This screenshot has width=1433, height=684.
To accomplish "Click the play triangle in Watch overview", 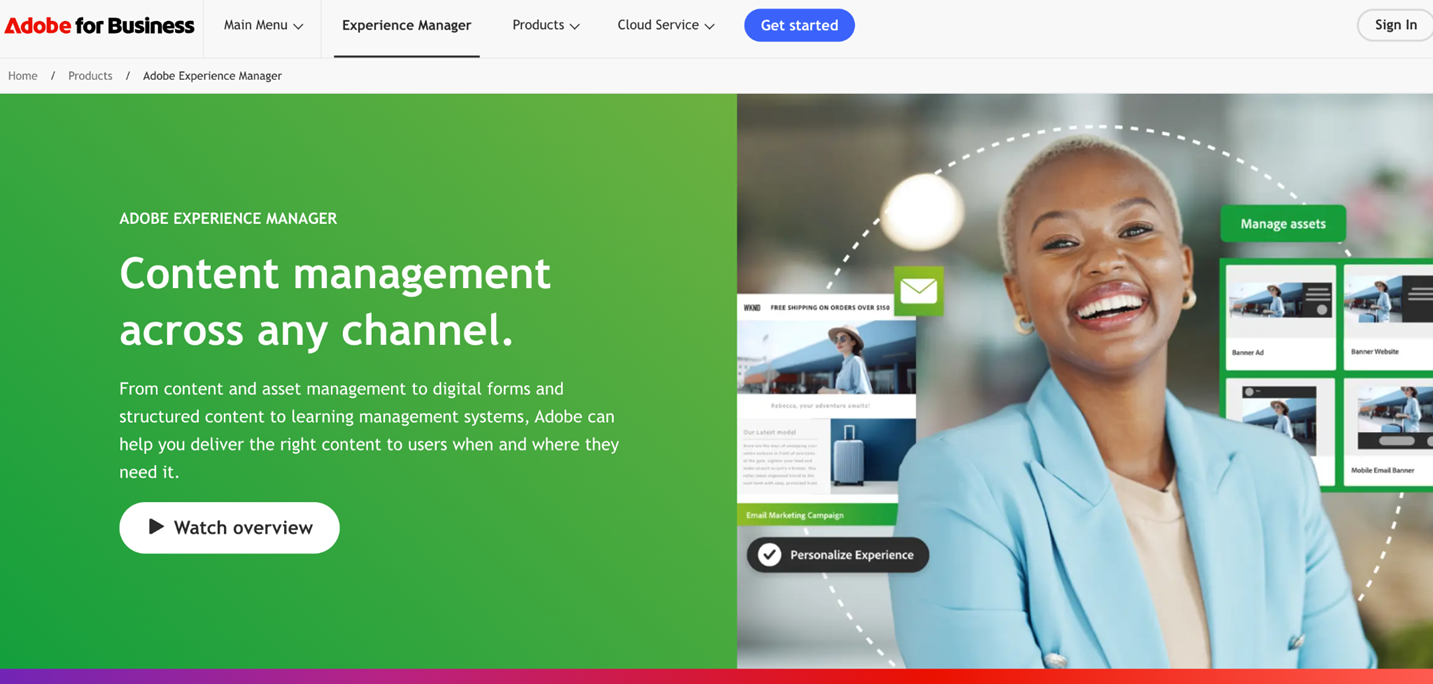I will pyautogui.click(x=156, y=527).
